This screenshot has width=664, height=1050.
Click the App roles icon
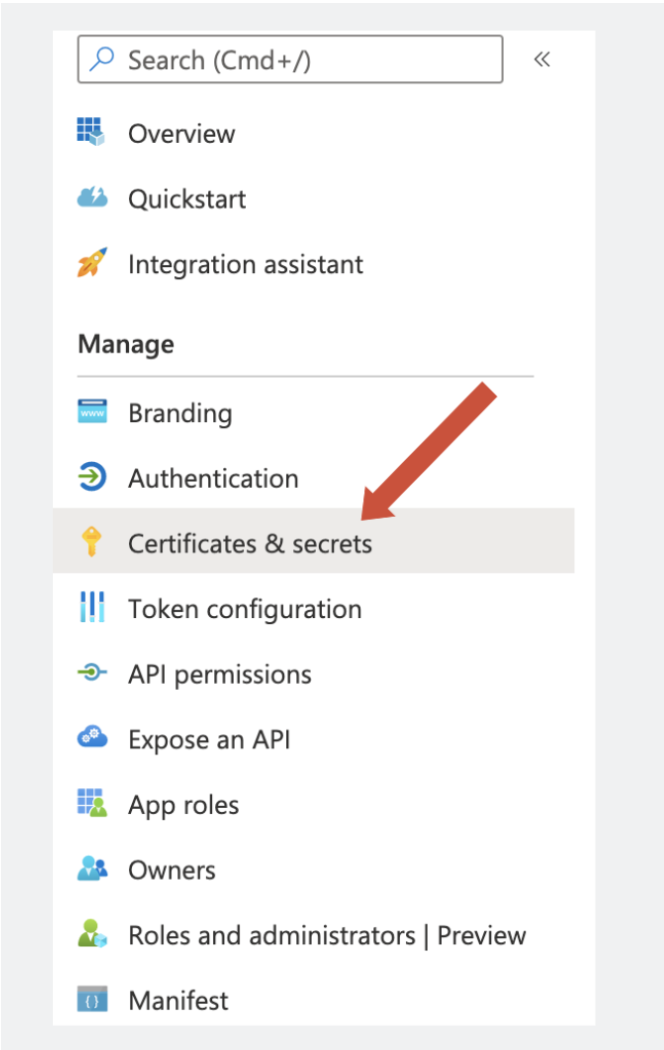click(92, 802)
